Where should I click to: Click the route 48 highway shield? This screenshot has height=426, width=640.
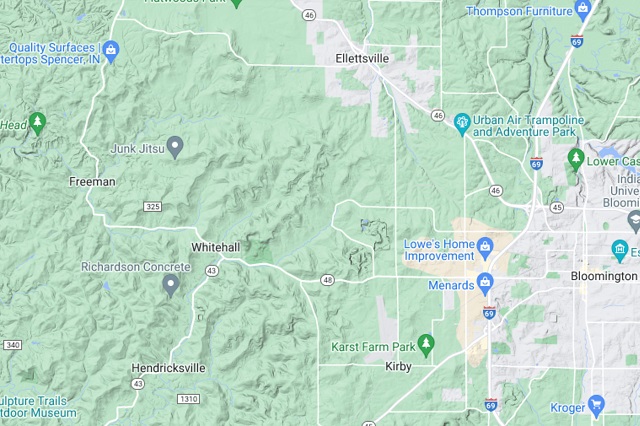[x=327, y=280]
